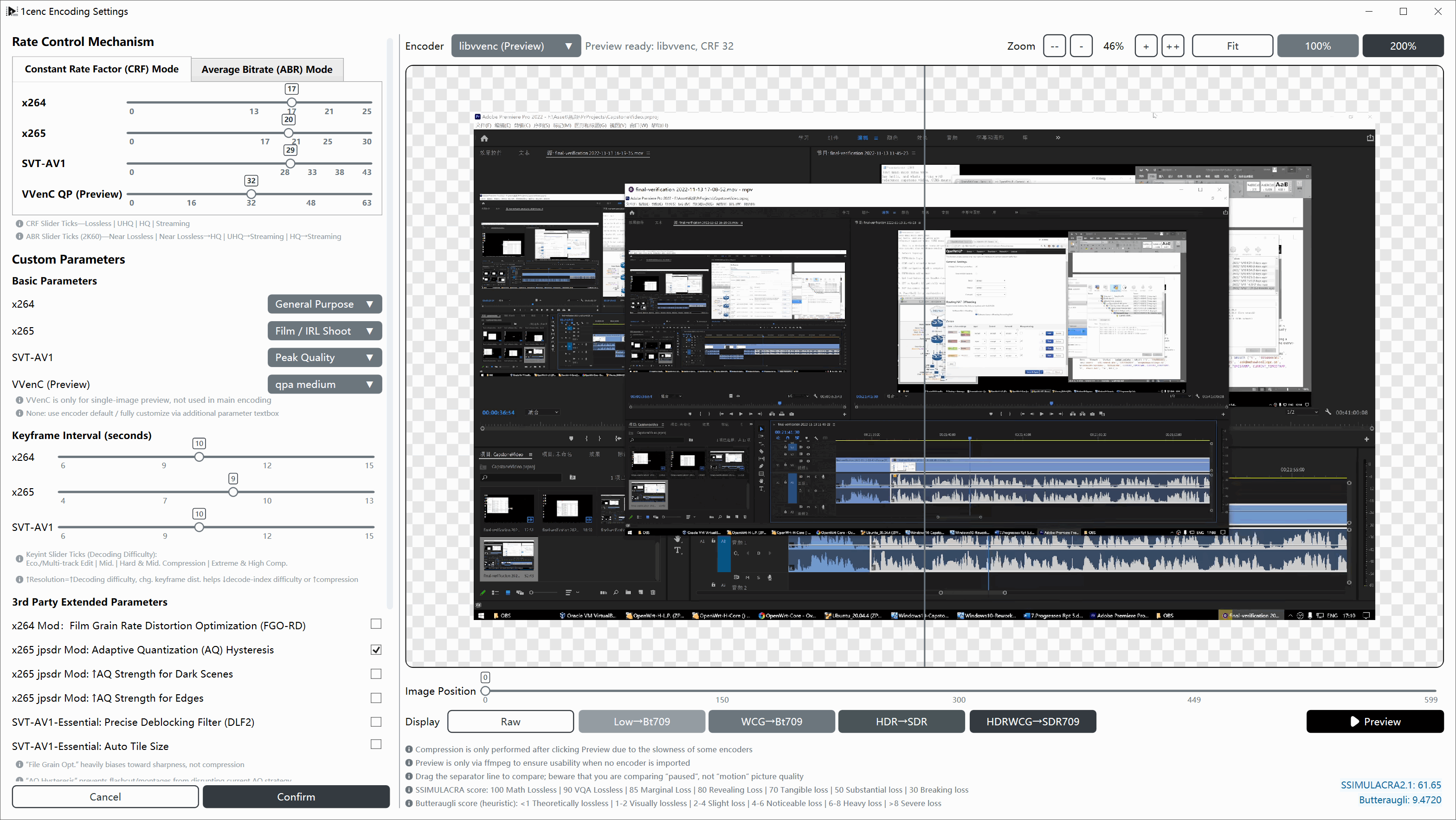Set zoom to 200%
Viewport: 1456px width, 820px height.
tap(1403, 46)
